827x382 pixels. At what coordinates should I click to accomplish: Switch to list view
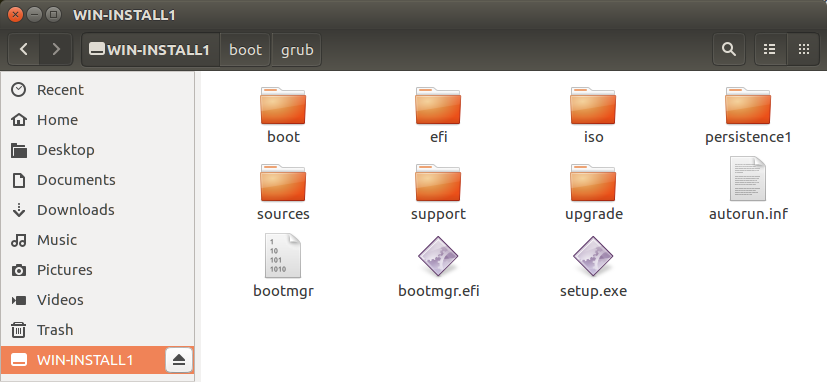[x=771, y=50]
